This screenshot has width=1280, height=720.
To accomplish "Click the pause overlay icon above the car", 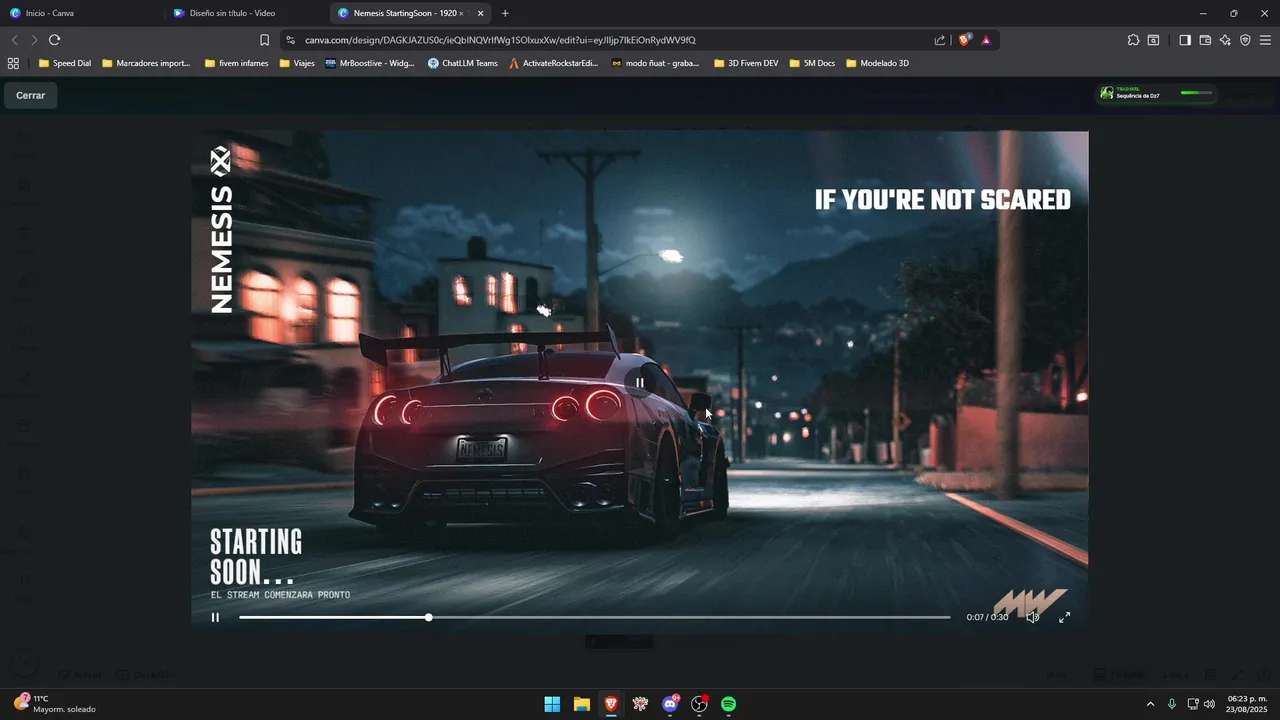I will 640,382.
